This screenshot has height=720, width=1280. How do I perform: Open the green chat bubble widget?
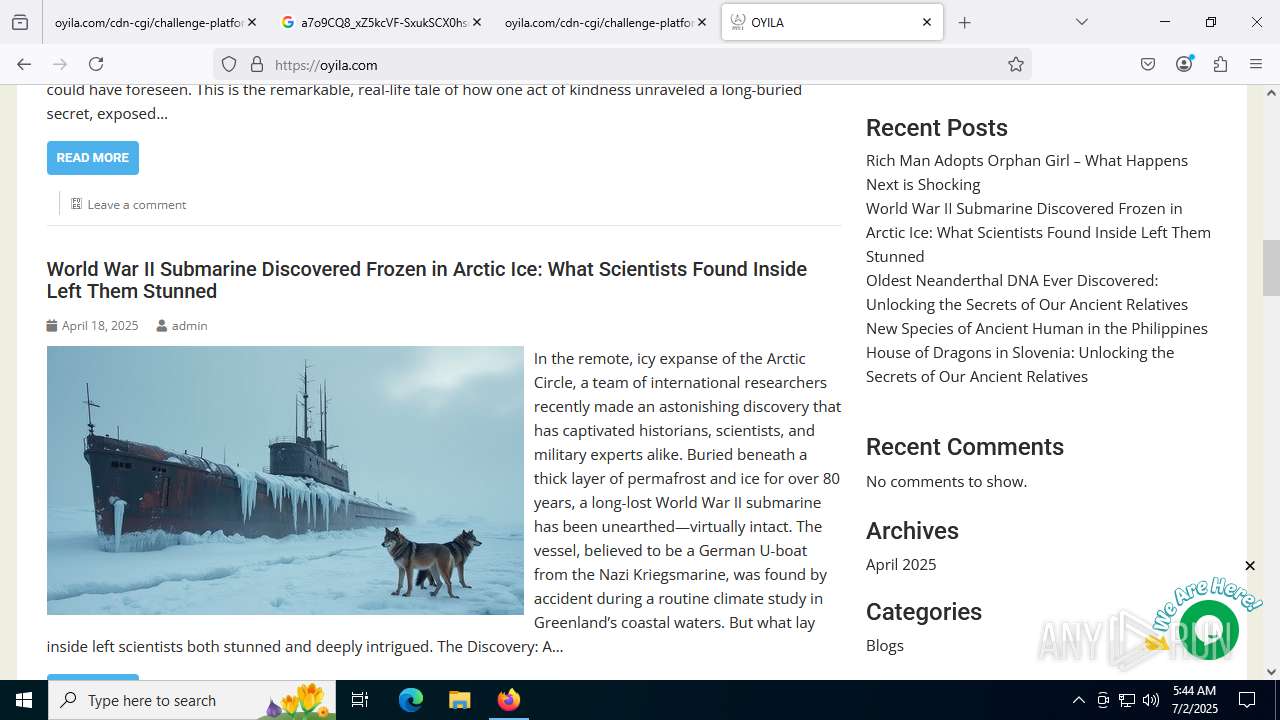tap(1208, 629)
